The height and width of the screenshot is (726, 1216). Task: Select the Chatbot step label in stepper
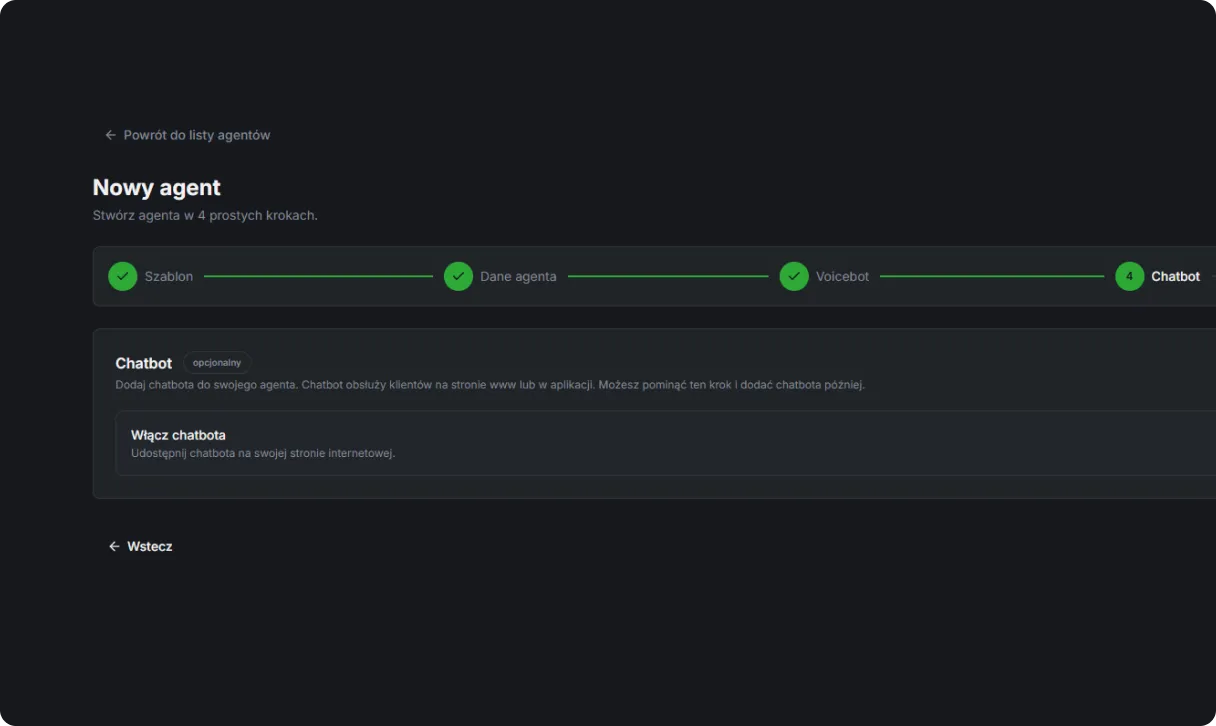point(1176,277)
